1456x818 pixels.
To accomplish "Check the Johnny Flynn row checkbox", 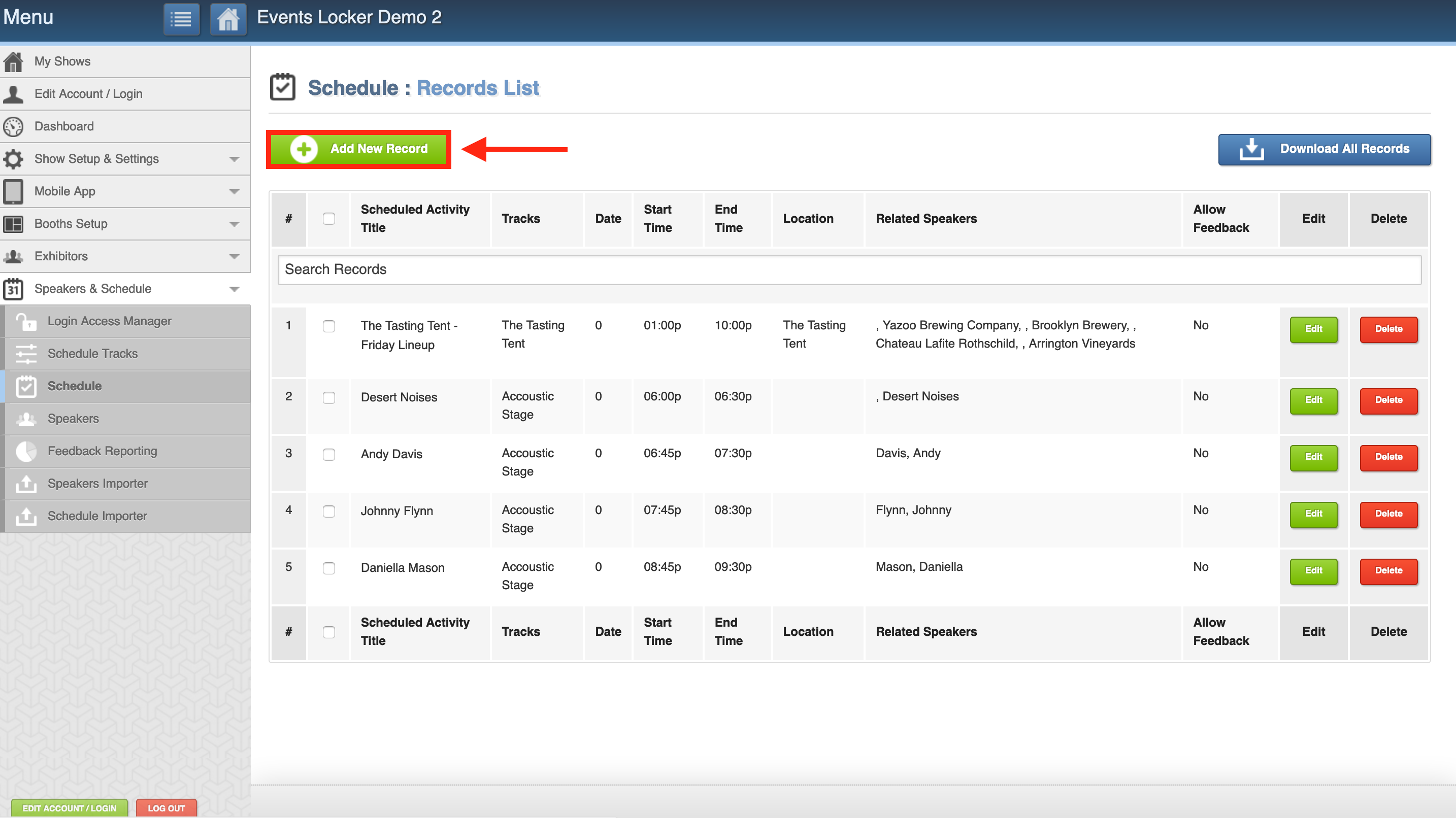I will [328, 512].
